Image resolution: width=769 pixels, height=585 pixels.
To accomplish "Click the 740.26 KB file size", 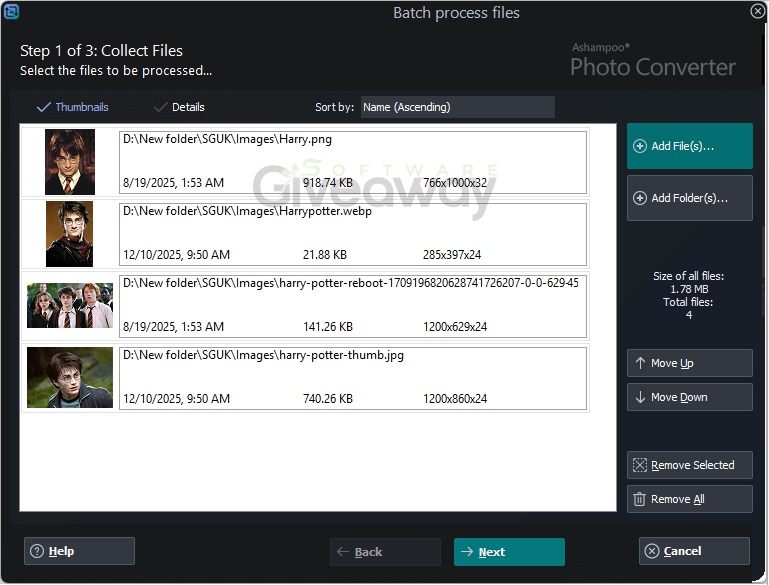I will point(328,399).
